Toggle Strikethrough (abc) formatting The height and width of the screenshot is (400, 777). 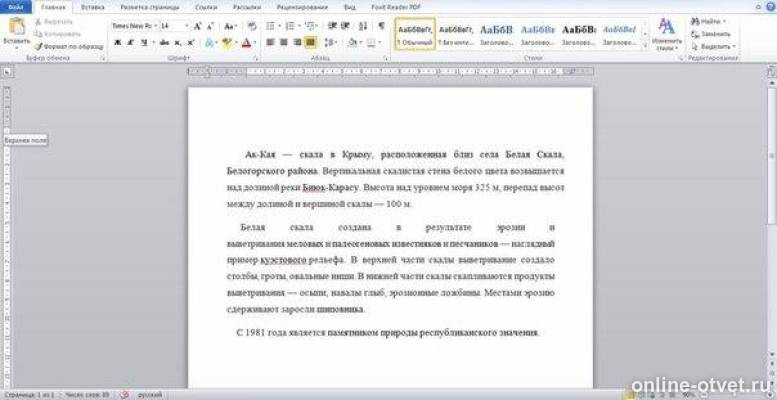(165, 43)
